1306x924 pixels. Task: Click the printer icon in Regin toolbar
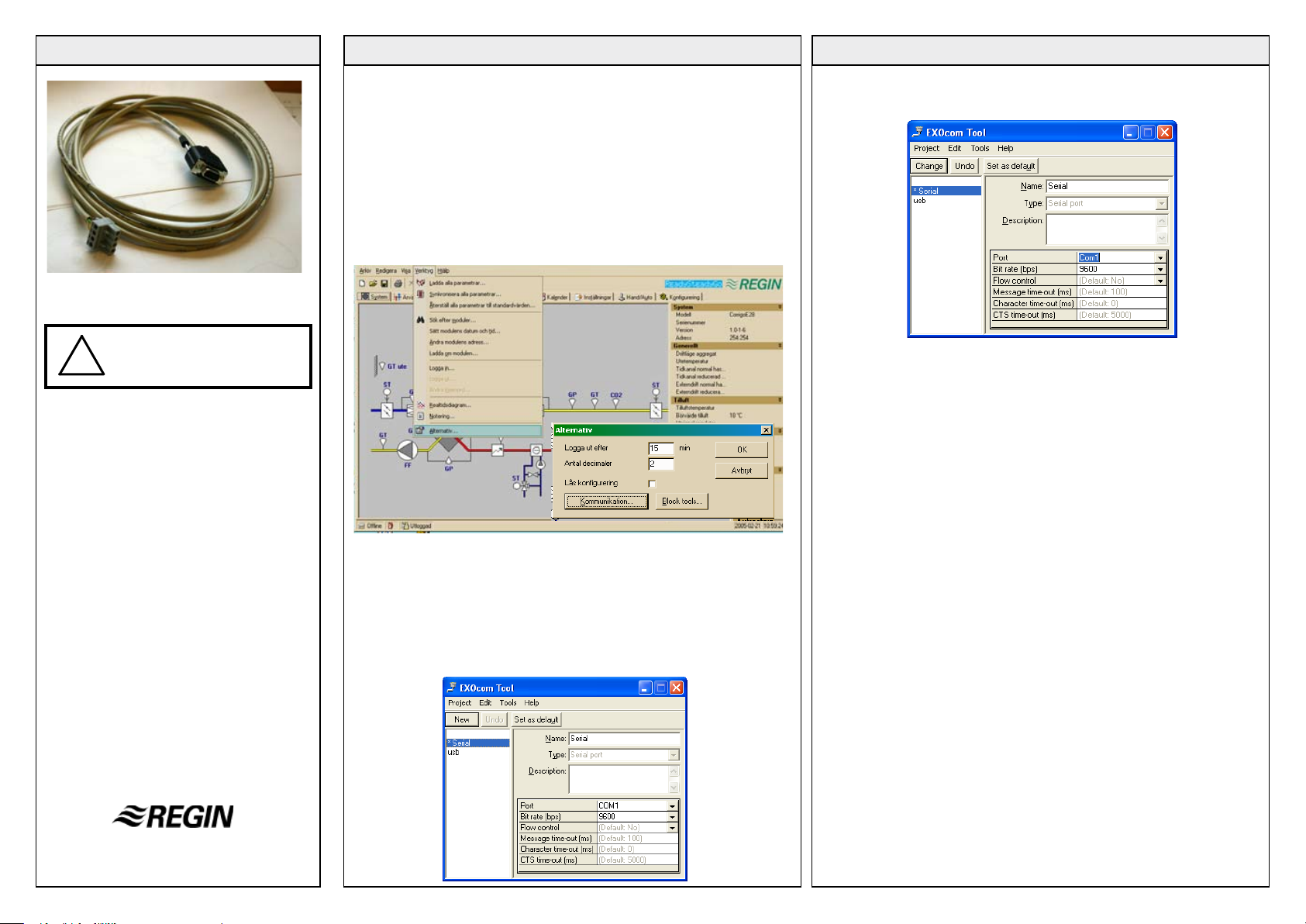tap(398, 284)
